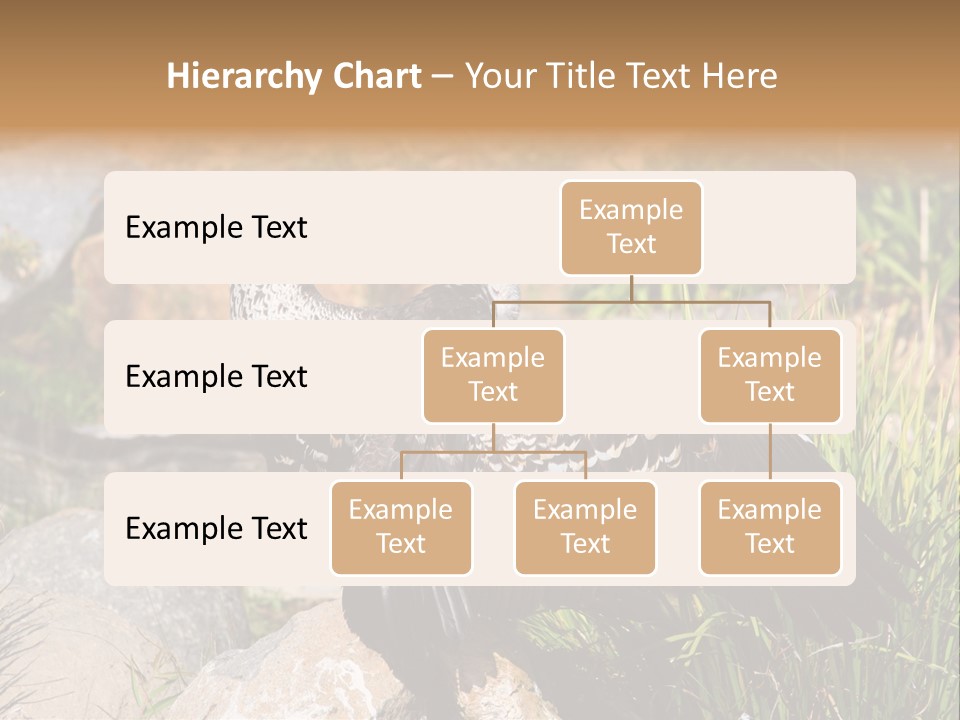Viewport: 960px width, 720px height.
Task: Select the third row's "Example Text" label
Action: (216, 528)
